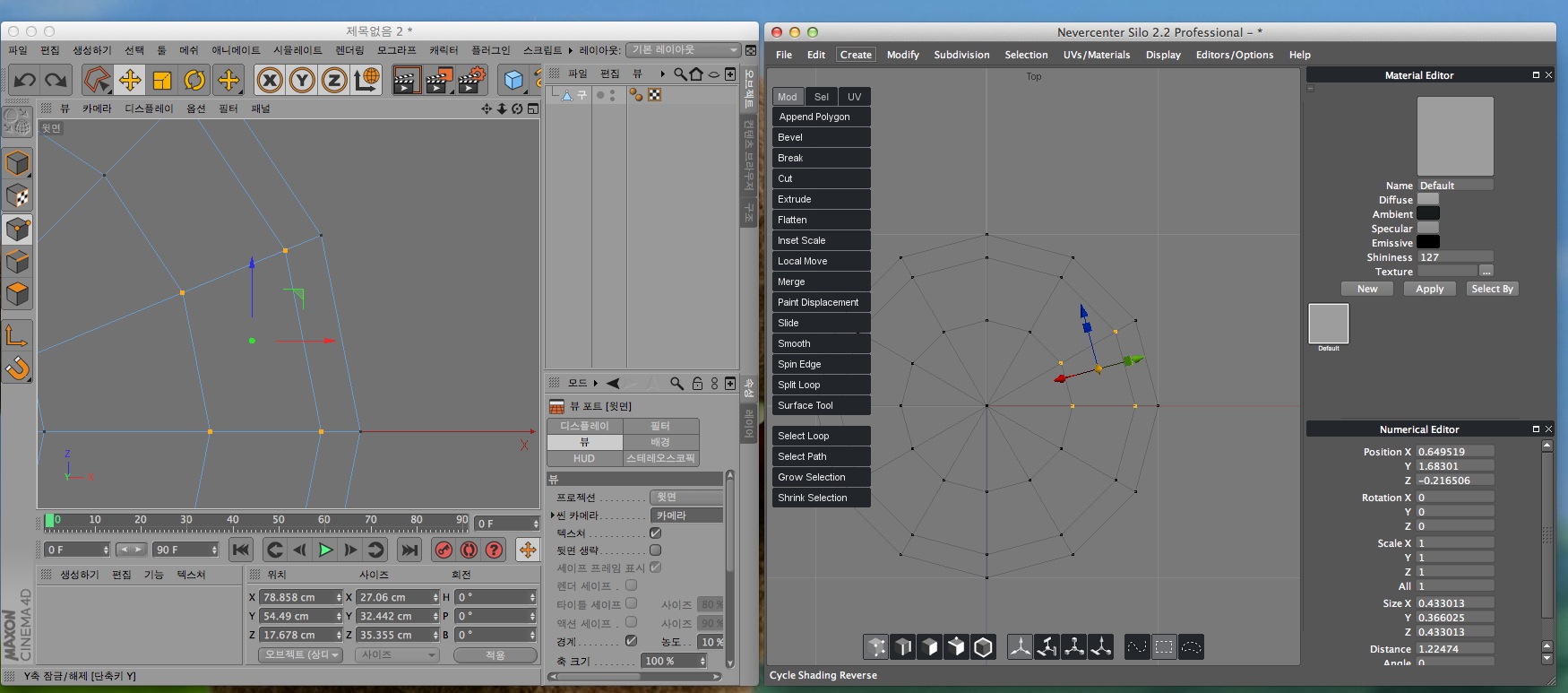
Task: Open the layout dropdown 기본 레이아웃
Action: pos(683,50)
